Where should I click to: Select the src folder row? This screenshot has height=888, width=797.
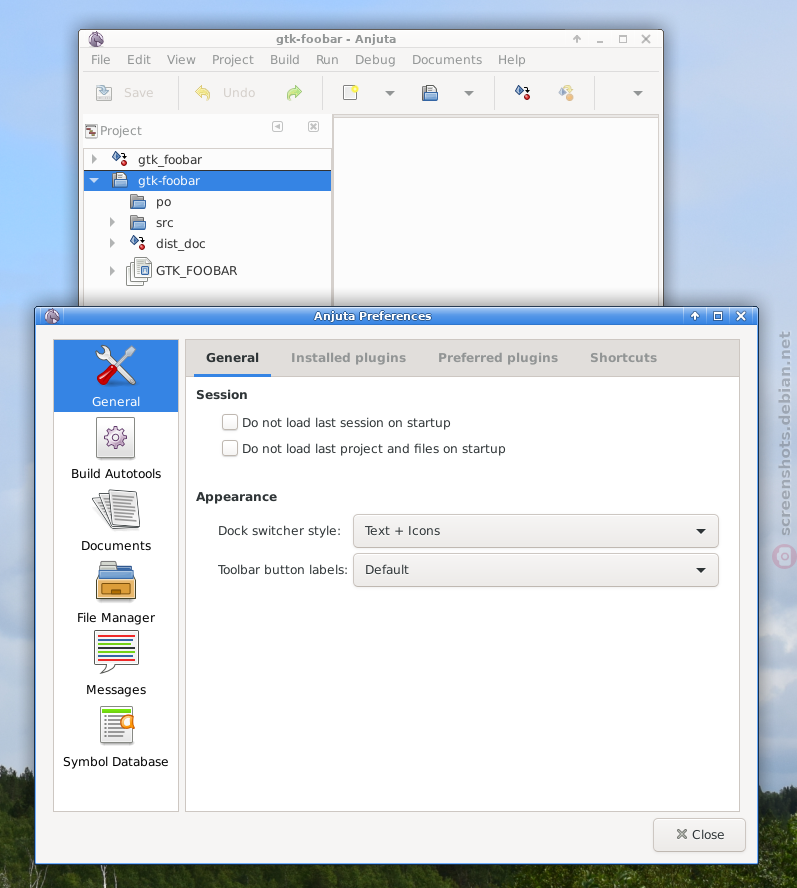[x=207, y=223]
